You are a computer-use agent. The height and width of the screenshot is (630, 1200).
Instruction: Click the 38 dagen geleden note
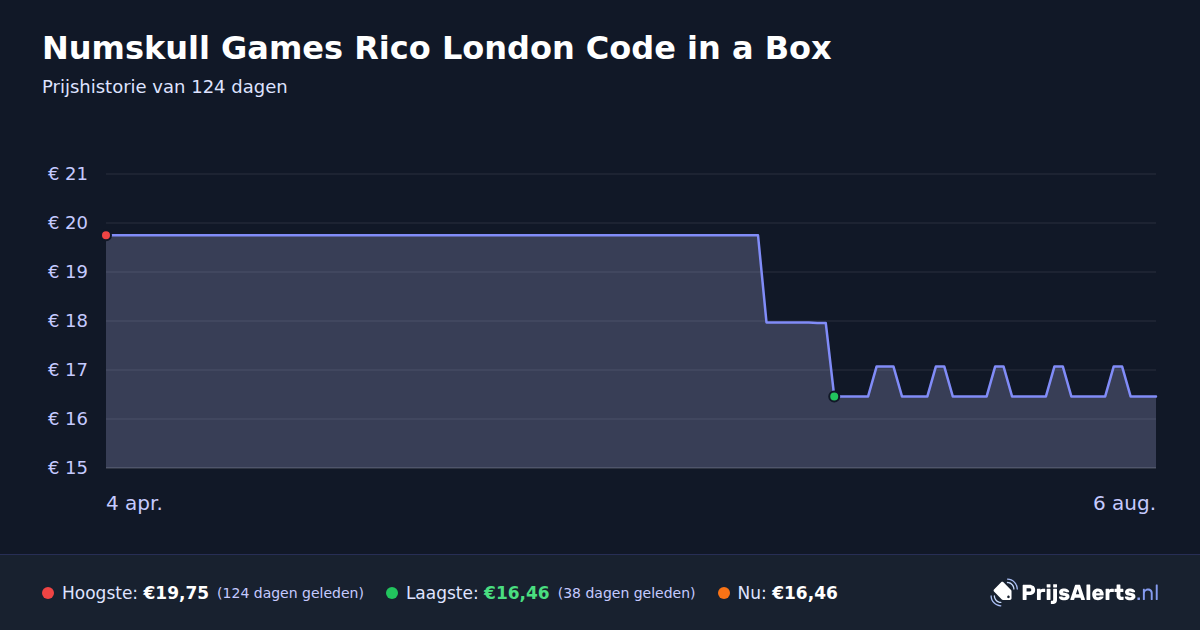pos(626,593)
